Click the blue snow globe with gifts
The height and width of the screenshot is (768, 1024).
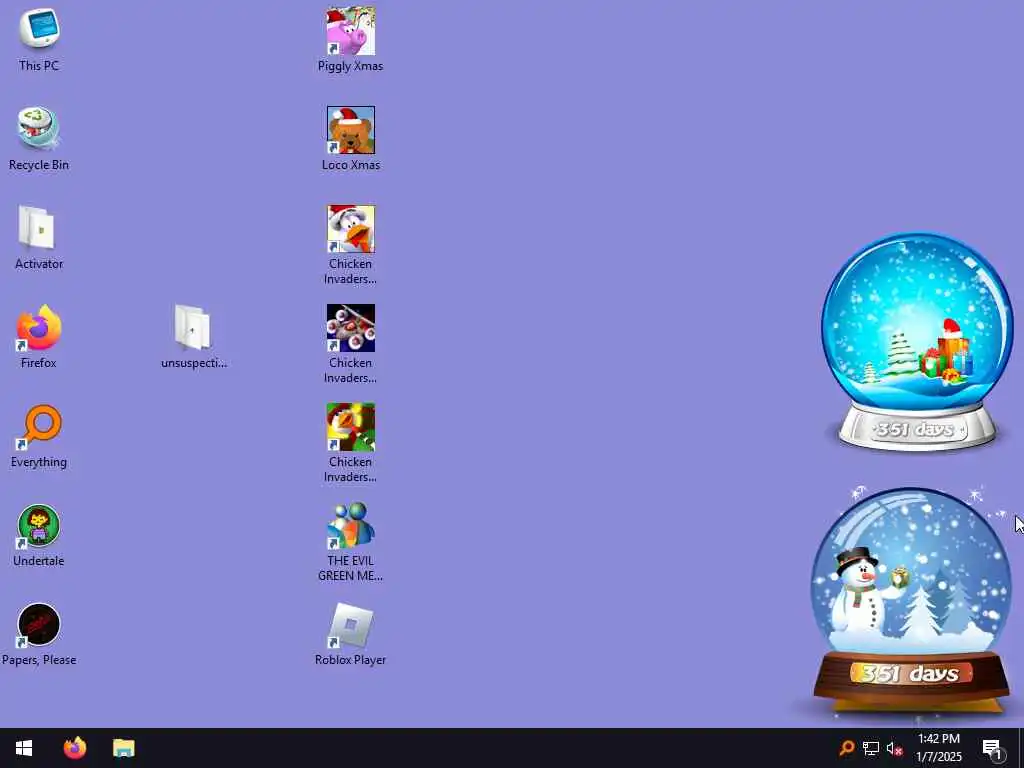pyautogui.click(x=916, y=341)
